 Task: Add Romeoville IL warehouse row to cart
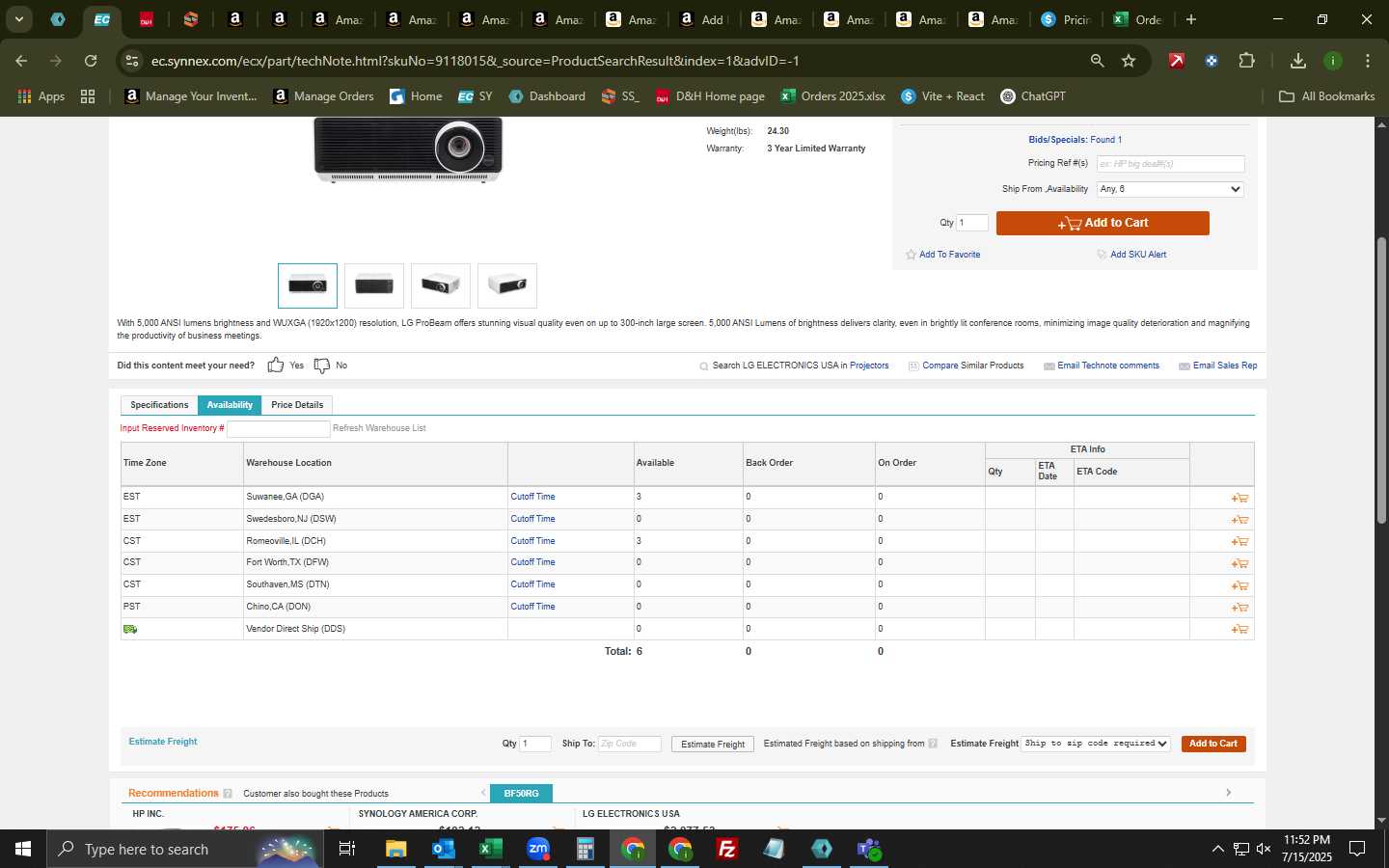point(1239,542)
